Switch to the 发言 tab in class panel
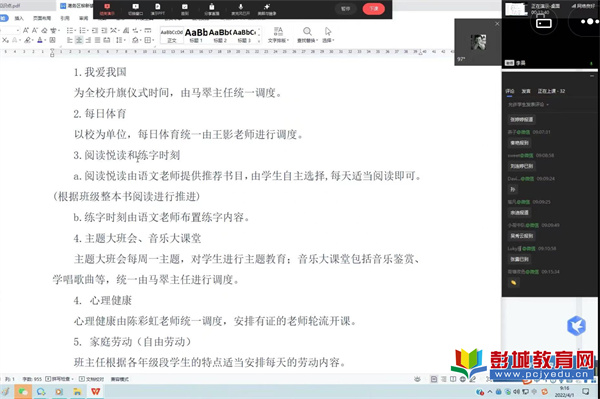The width and height of the screenshot is (600, 399). pos(526,91)
